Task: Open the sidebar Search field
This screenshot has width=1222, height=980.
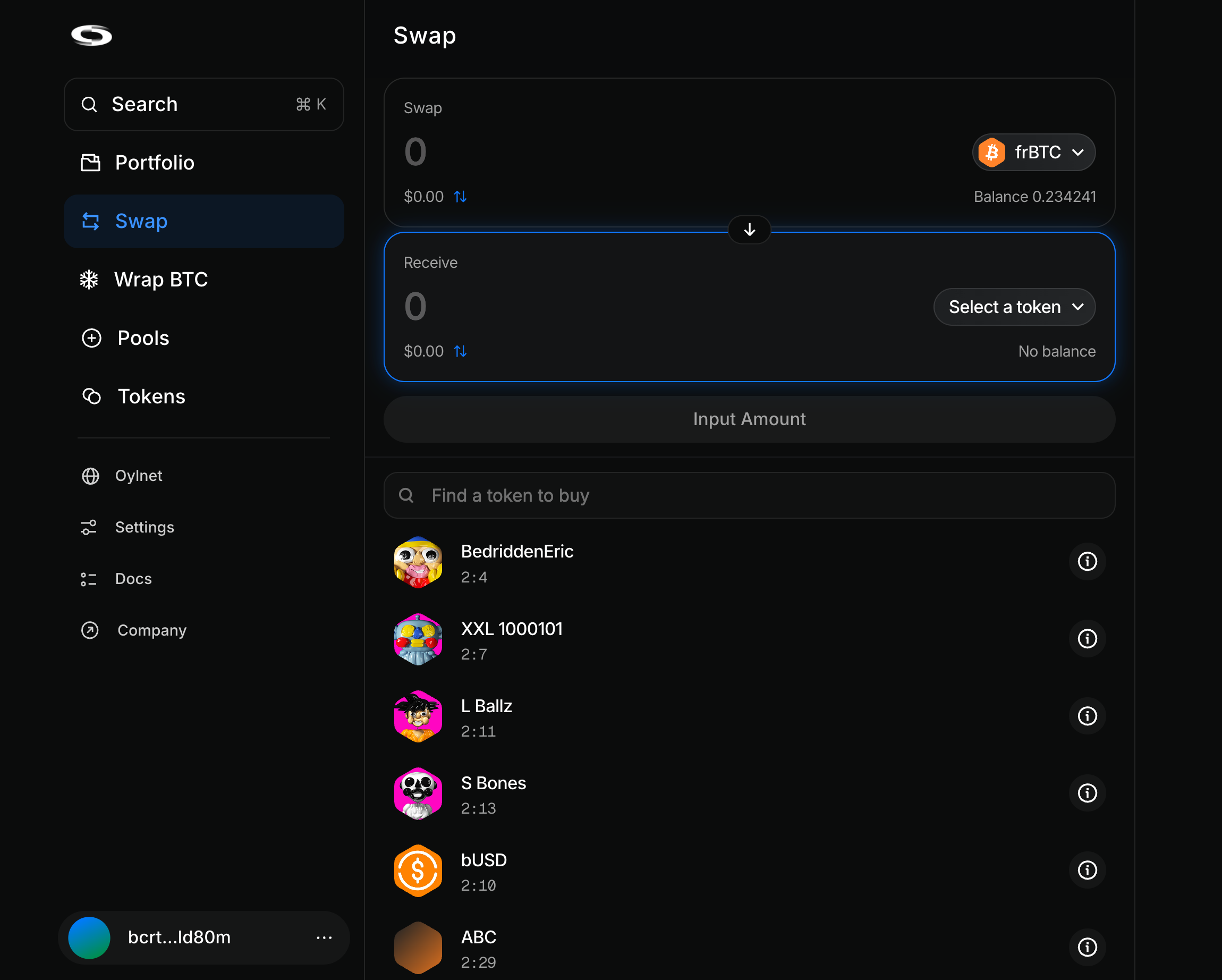Action: [203, 104]
